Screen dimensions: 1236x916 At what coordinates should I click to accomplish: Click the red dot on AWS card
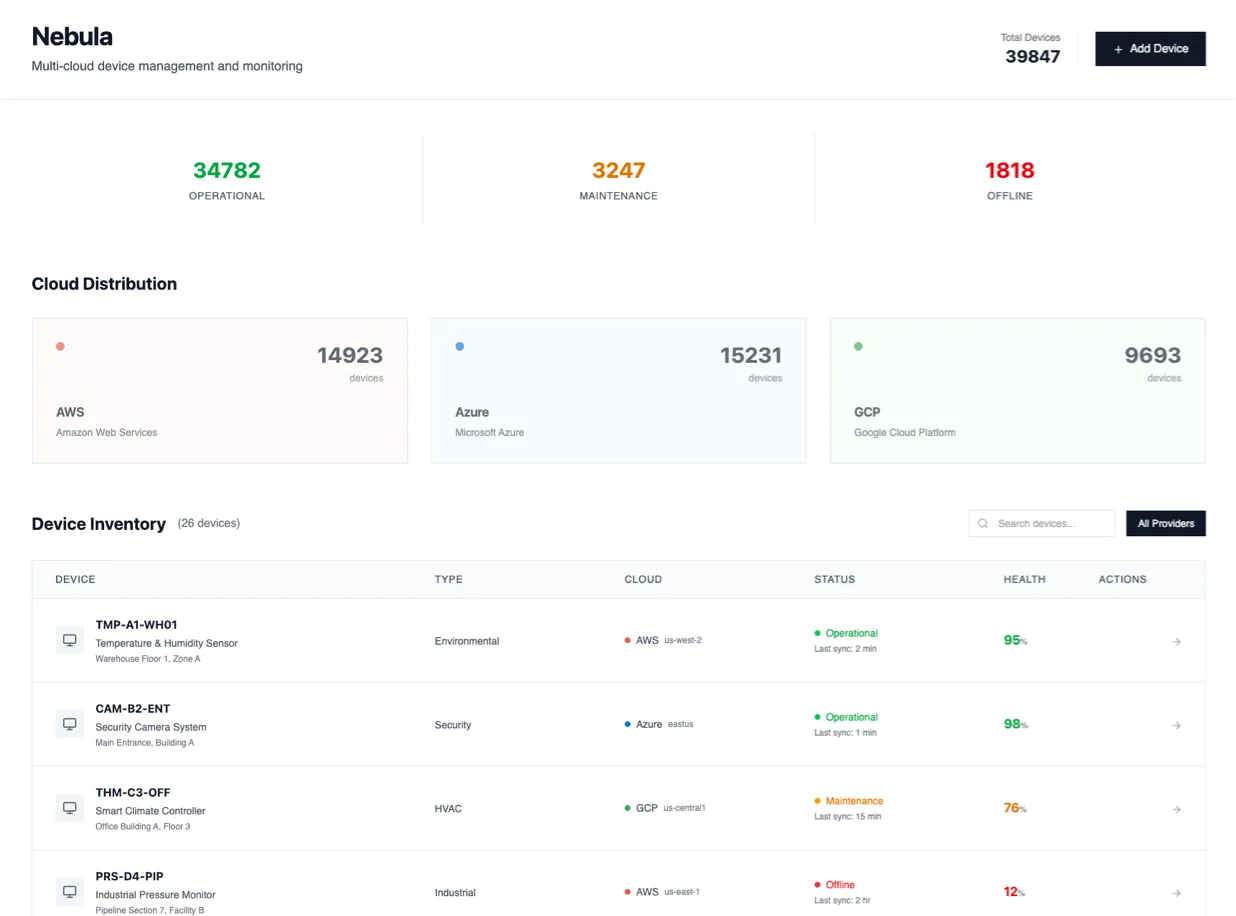[x=61, y=347]
